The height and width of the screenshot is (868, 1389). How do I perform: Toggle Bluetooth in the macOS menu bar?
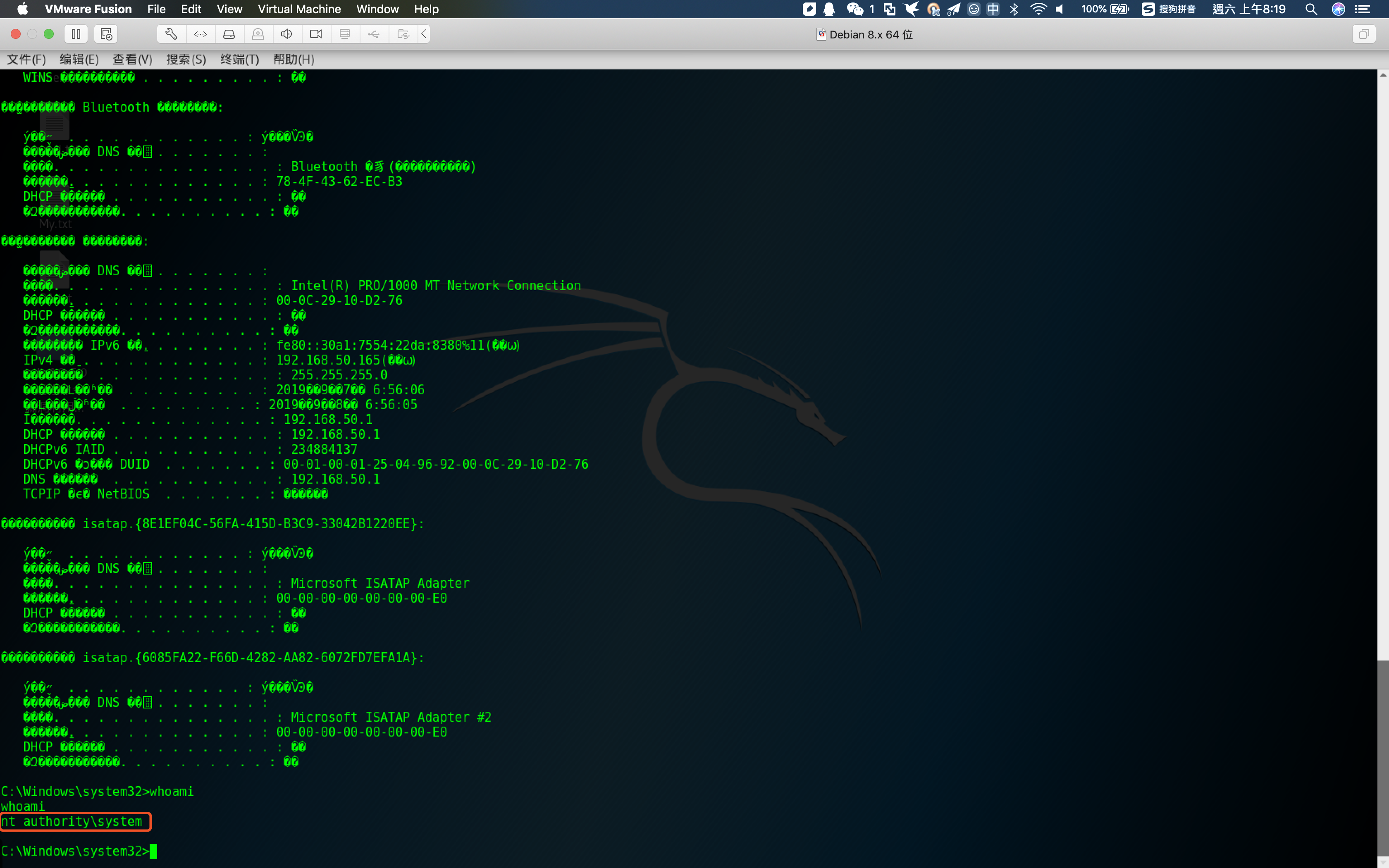pos(1014,9)
